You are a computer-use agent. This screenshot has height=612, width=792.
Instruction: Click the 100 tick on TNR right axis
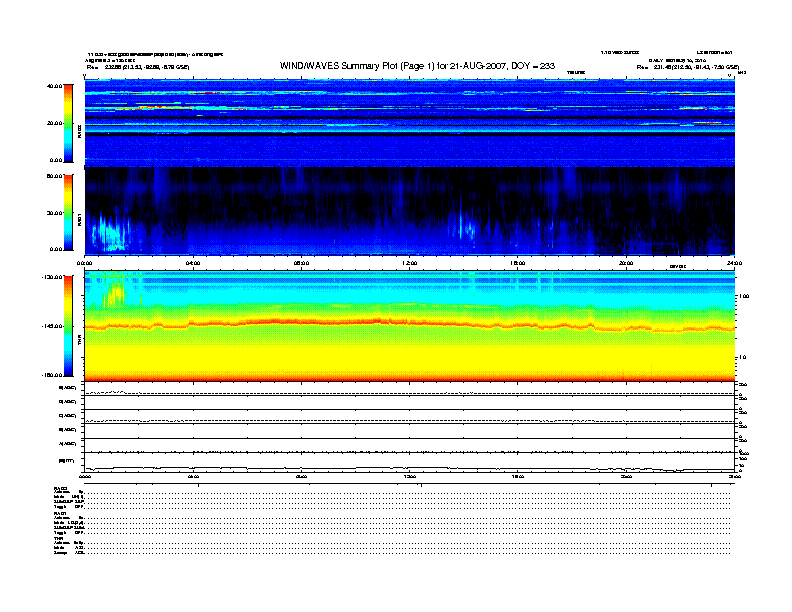tap(744, 296)
